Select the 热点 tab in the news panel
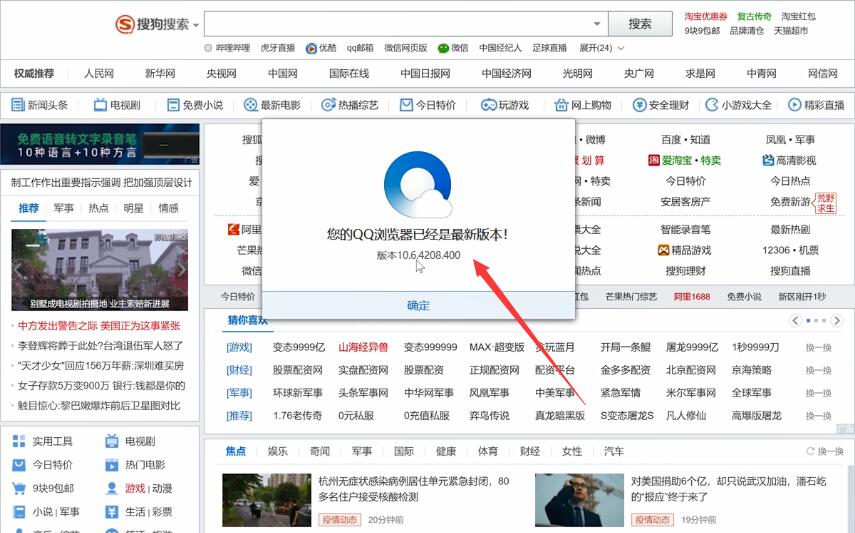Viewport: 855px width, 533px height. [99, 208]
